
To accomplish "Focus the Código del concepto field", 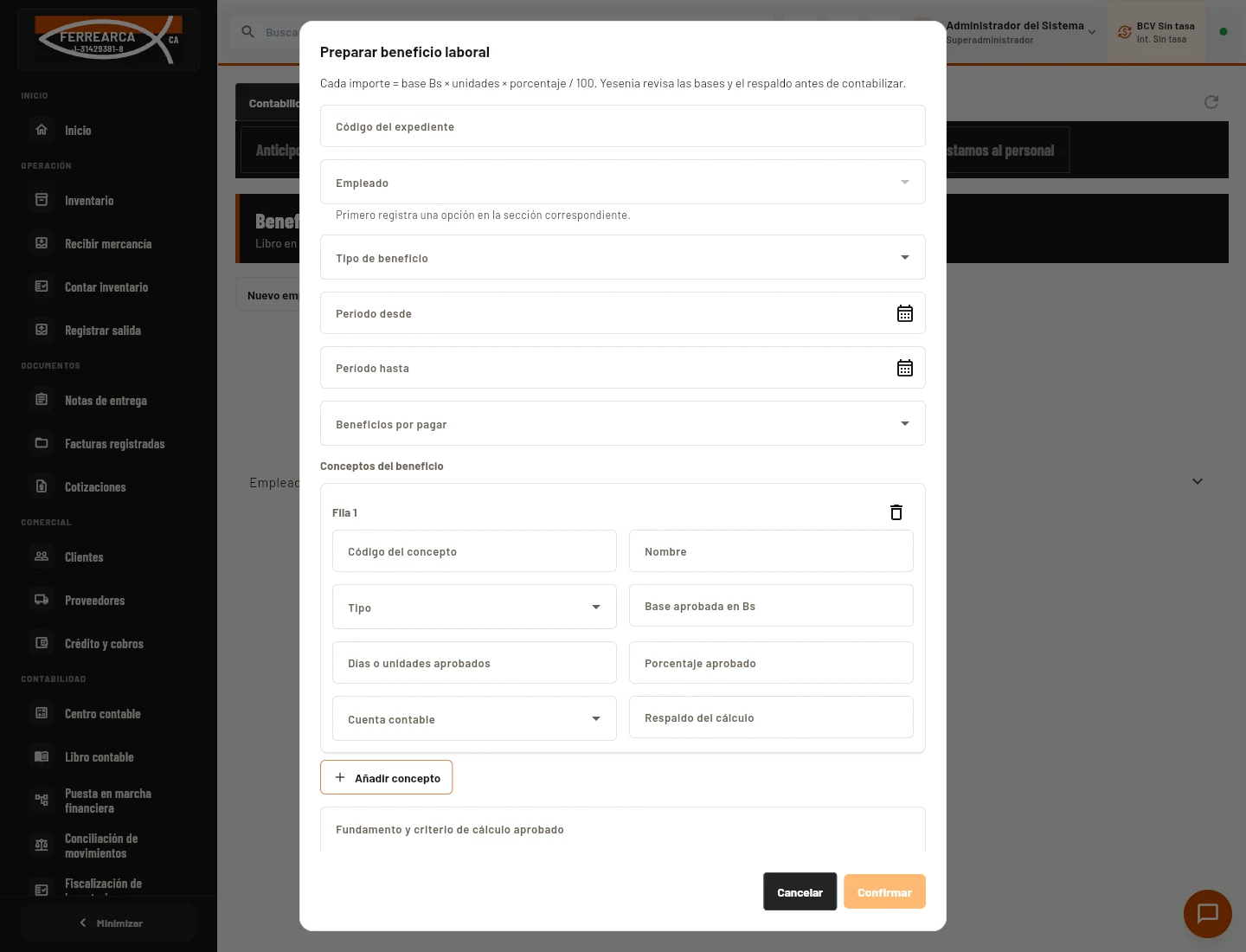I will pos(474,551).
